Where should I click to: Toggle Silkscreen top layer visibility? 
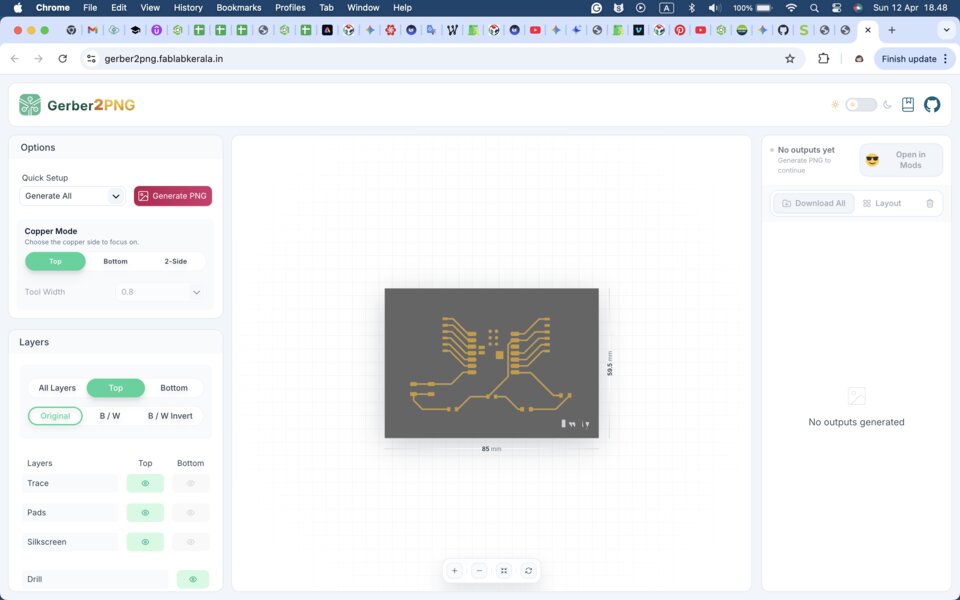point(145,542)
